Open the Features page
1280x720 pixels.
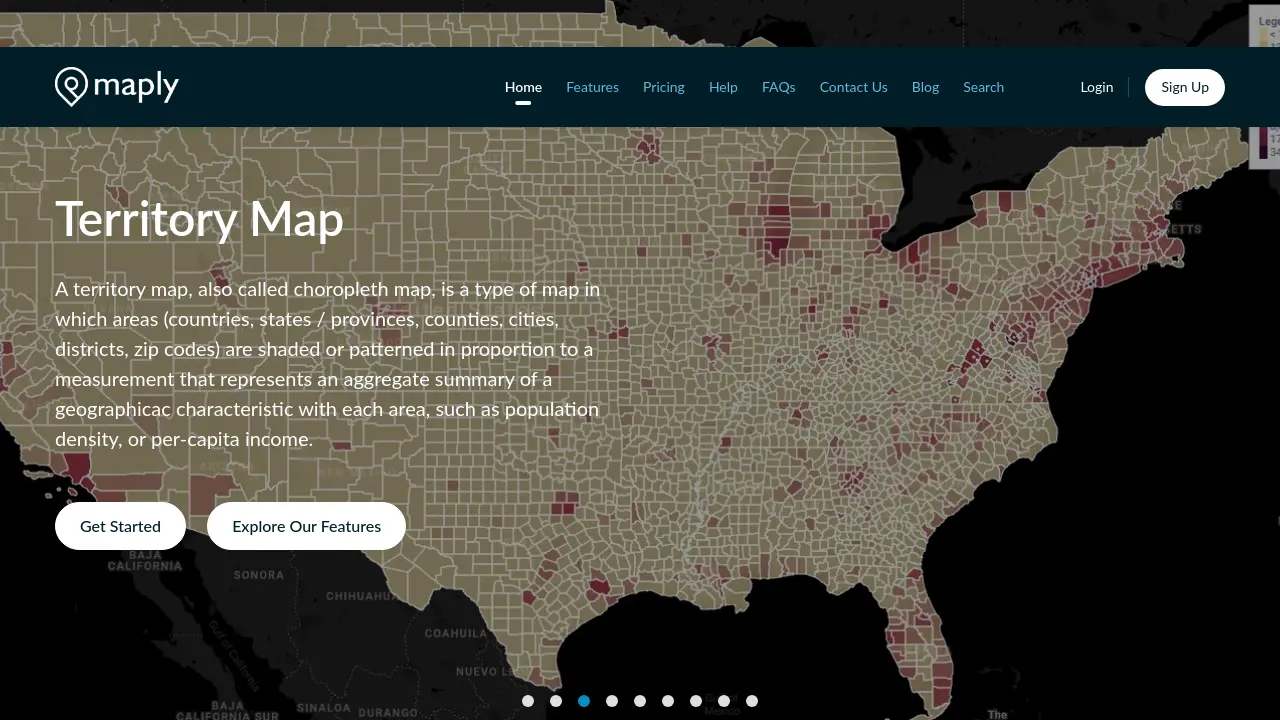click(592, 87)
